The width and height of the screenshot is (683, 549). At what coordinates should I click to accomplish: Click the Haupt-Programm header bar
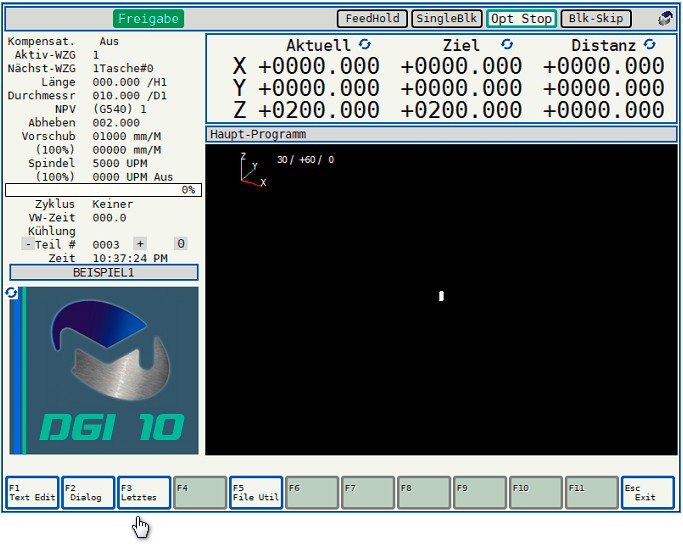point(441,134)
